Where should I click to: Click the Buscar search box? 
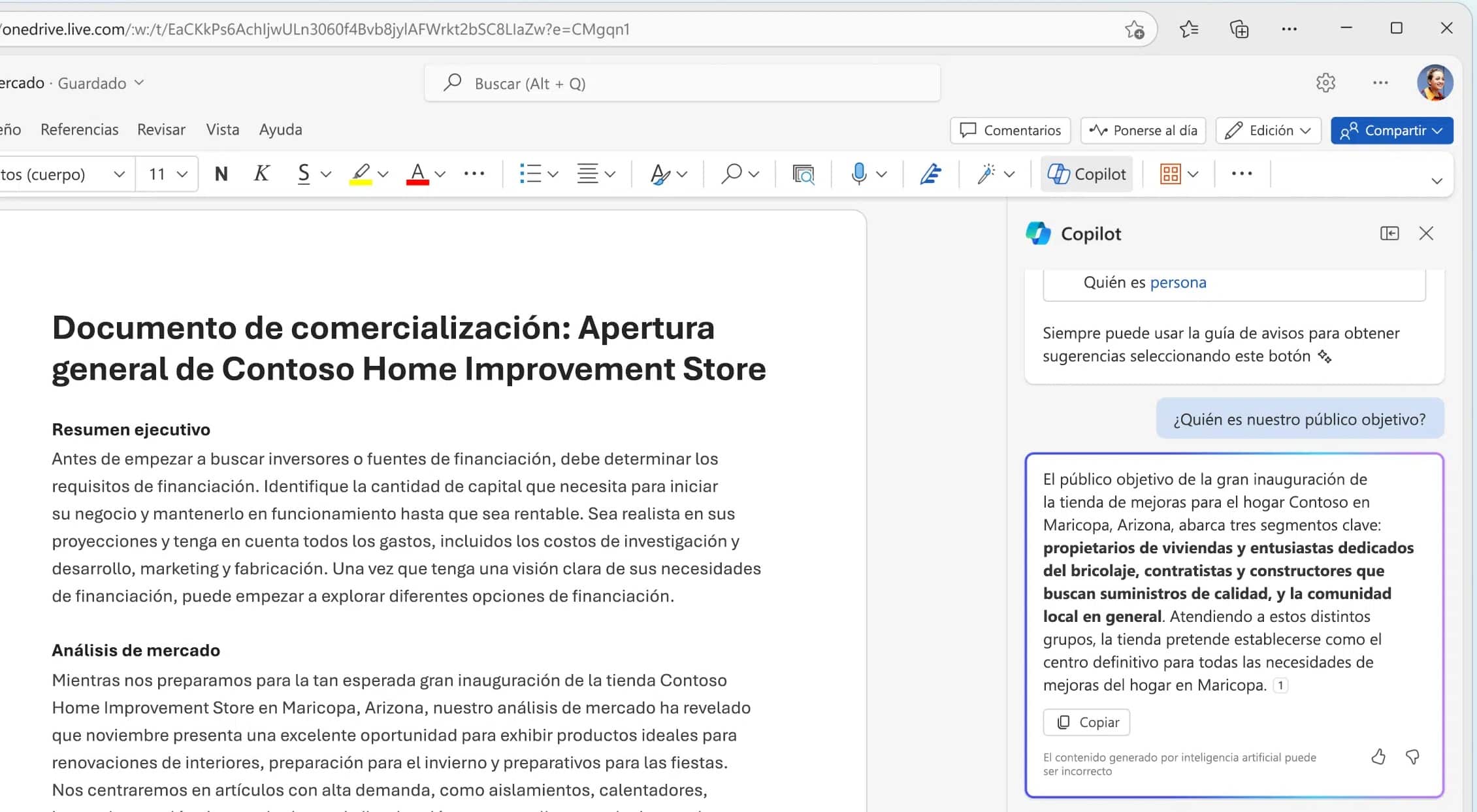tap(682, 83)
